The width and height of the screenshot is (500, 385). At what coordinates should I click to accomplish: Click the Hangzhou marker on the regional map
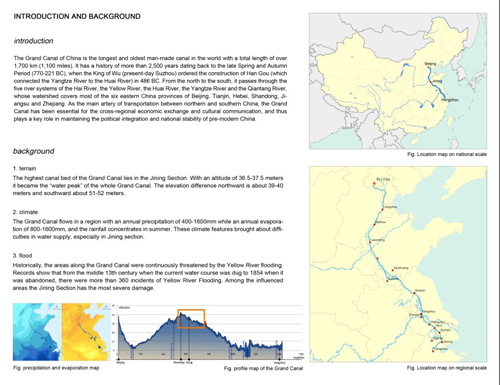click(433, 351)
